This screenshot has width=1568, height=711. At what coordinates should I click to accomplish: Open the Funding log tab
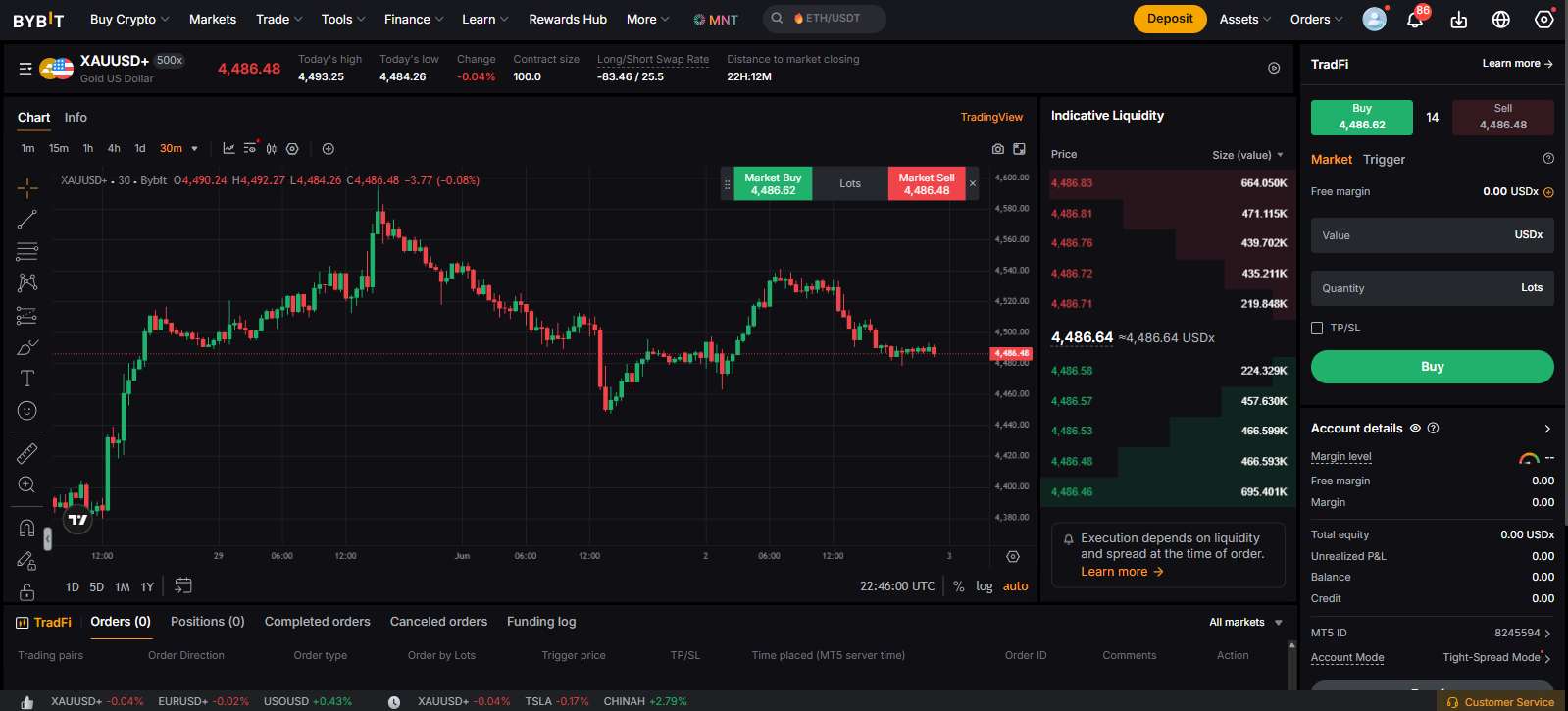coord(541,622)
